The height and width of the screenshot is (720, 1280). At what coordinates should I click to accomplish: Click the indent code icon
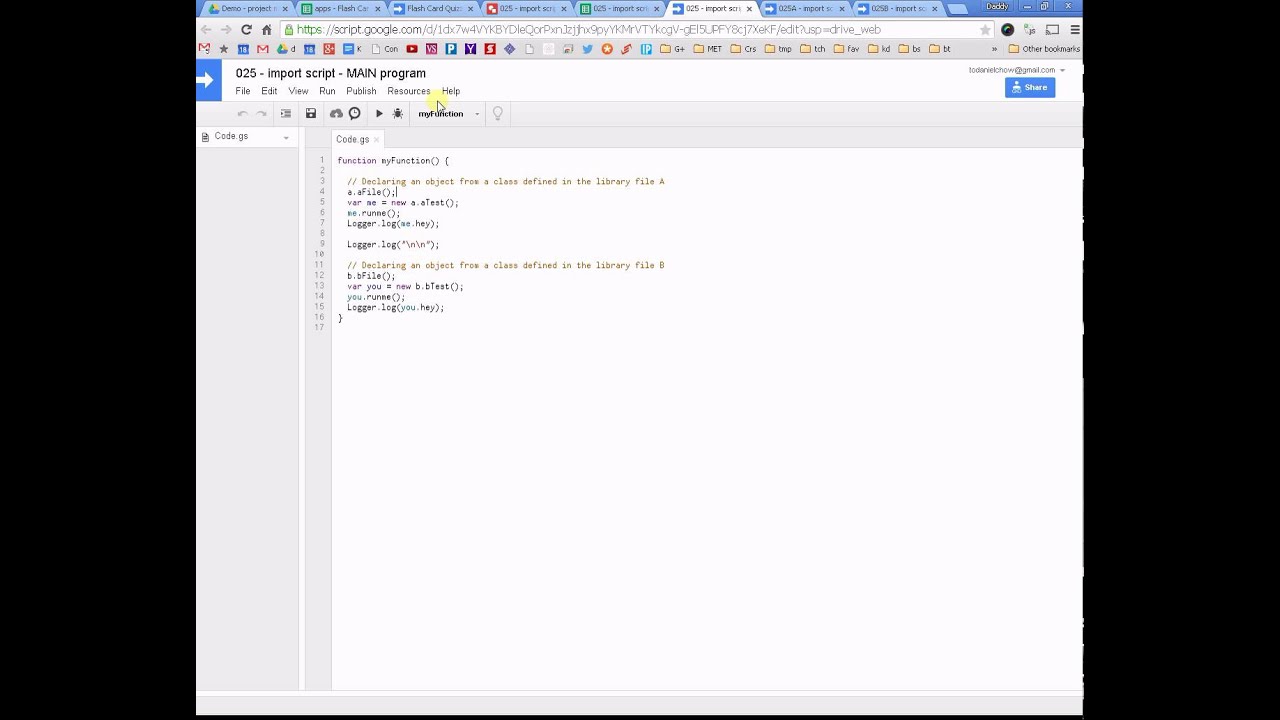(x=286, y=114)
